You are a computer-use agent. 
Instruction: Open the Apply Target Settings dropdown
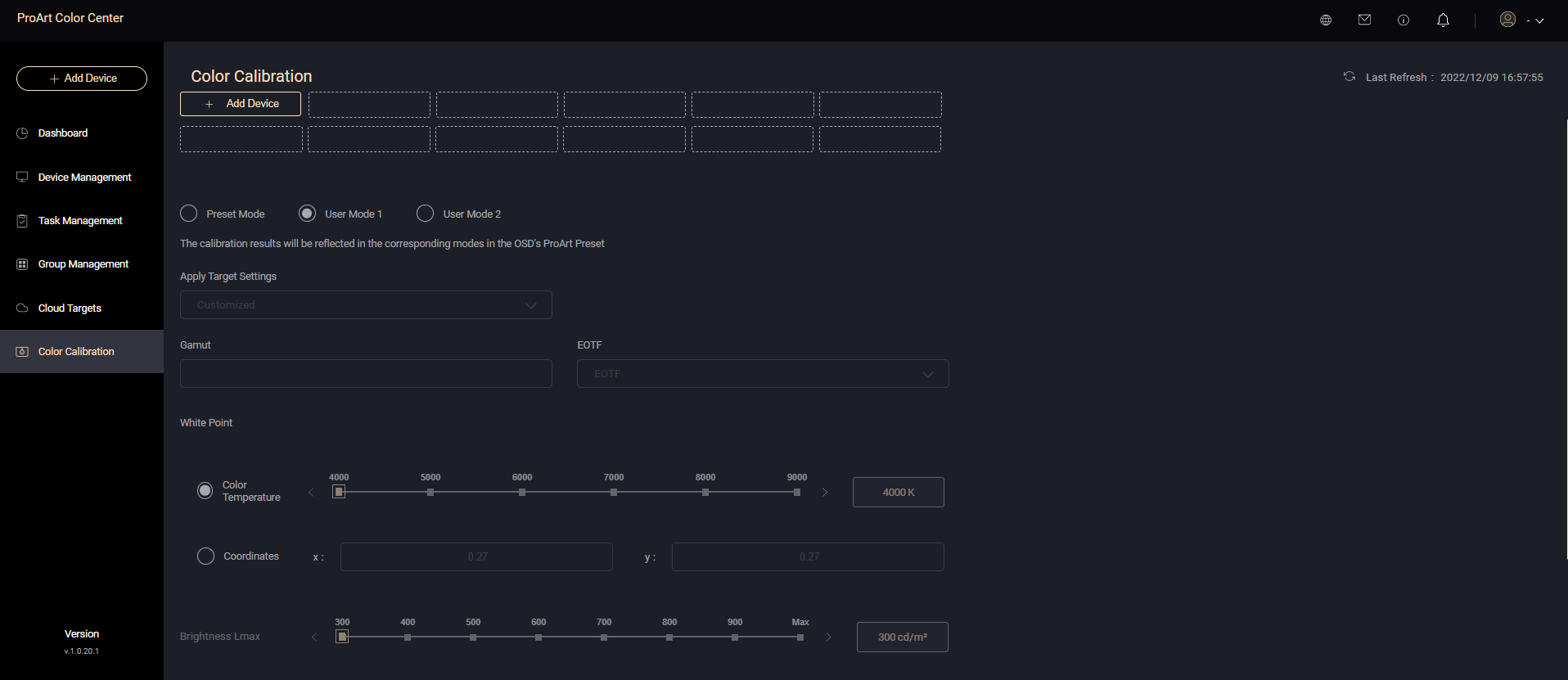pos(366,305)
